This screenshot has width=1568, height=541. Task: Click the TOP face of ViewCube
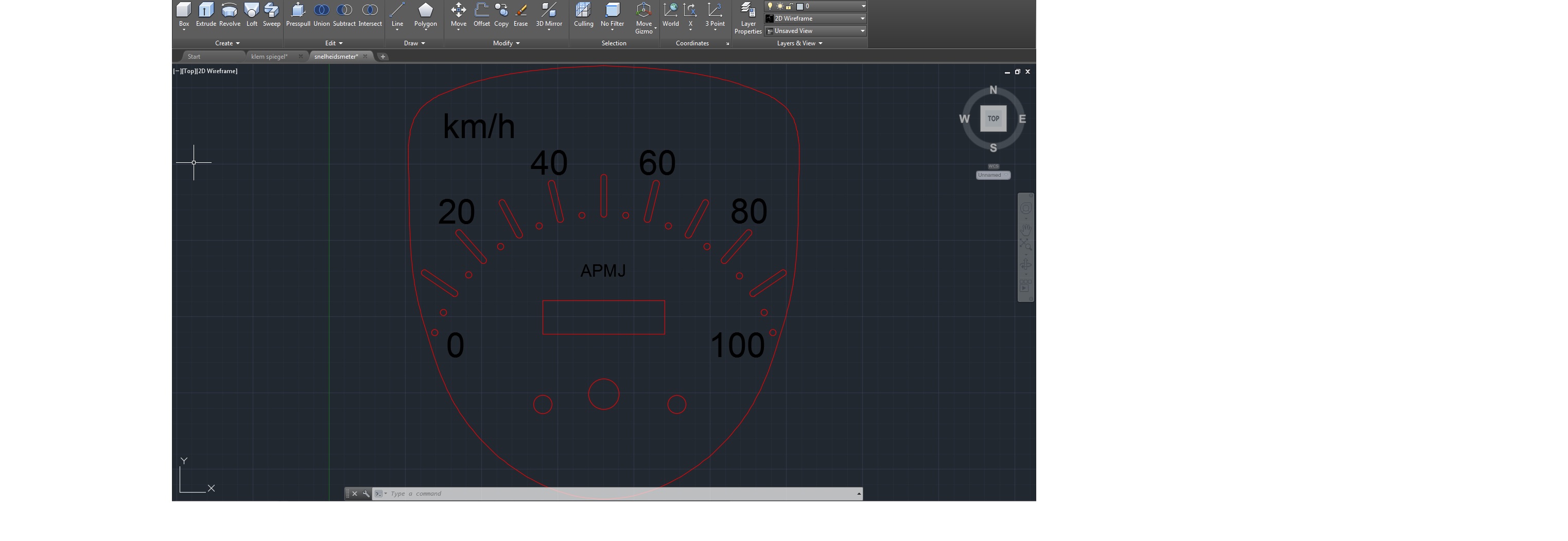[993, 119]
